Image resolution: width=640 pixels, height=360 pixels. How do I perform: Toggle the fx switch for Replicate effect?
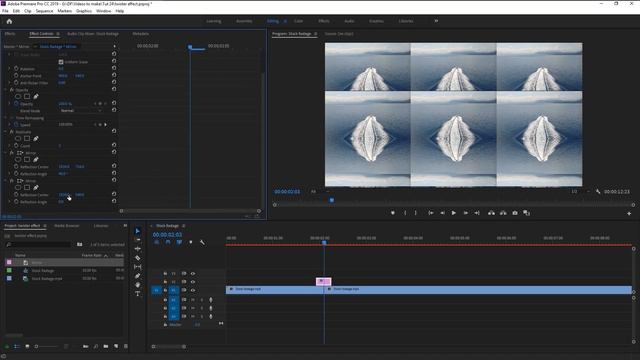pyautogui.click(x=12, y=132)
